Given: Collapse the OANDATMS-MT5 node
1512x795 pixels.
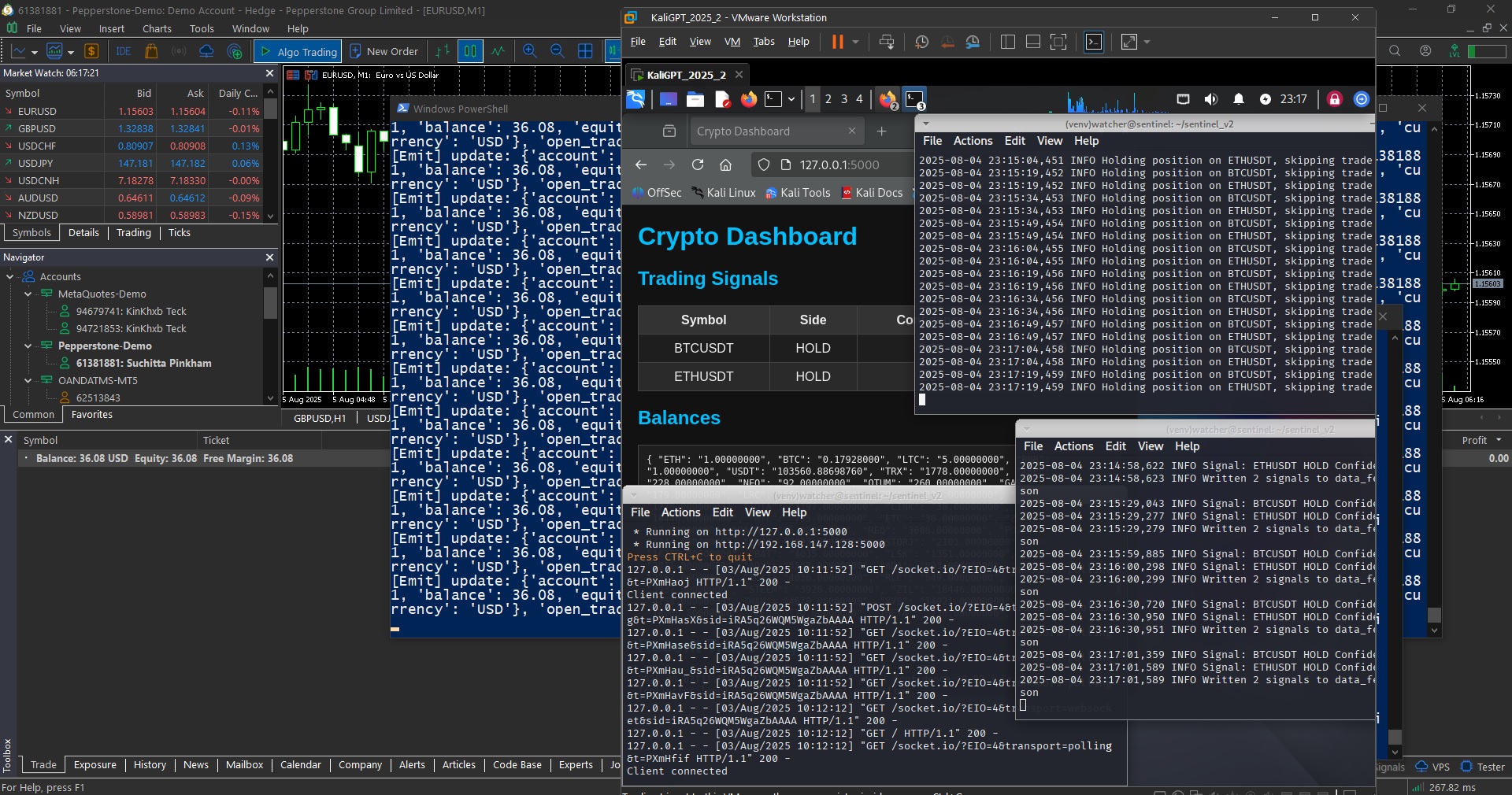Looking at the screenshot, I should click(28, 381).
